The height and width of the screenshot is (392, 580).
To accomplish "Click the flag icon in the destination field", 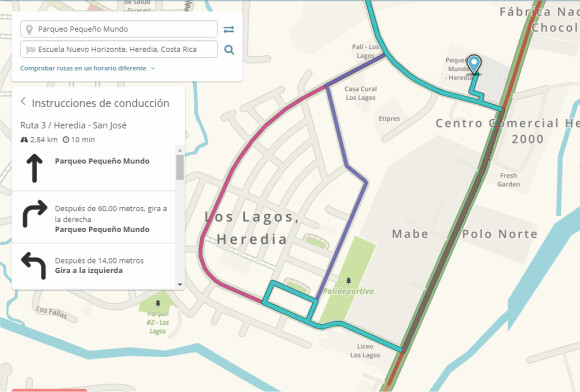I will [x=30, y=50].
